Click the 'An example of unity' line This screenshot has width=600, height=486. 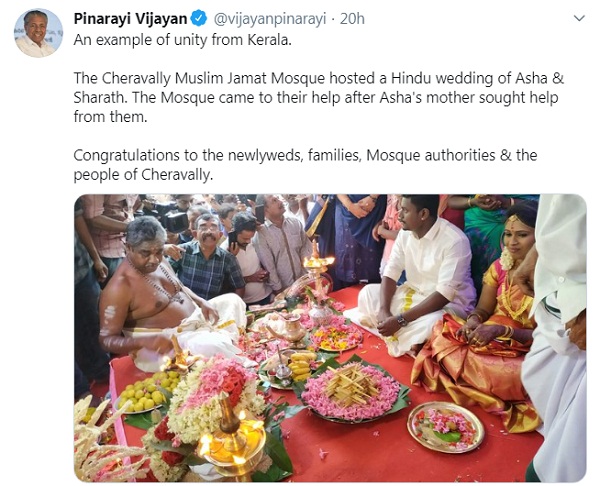[x=183, y=40]
